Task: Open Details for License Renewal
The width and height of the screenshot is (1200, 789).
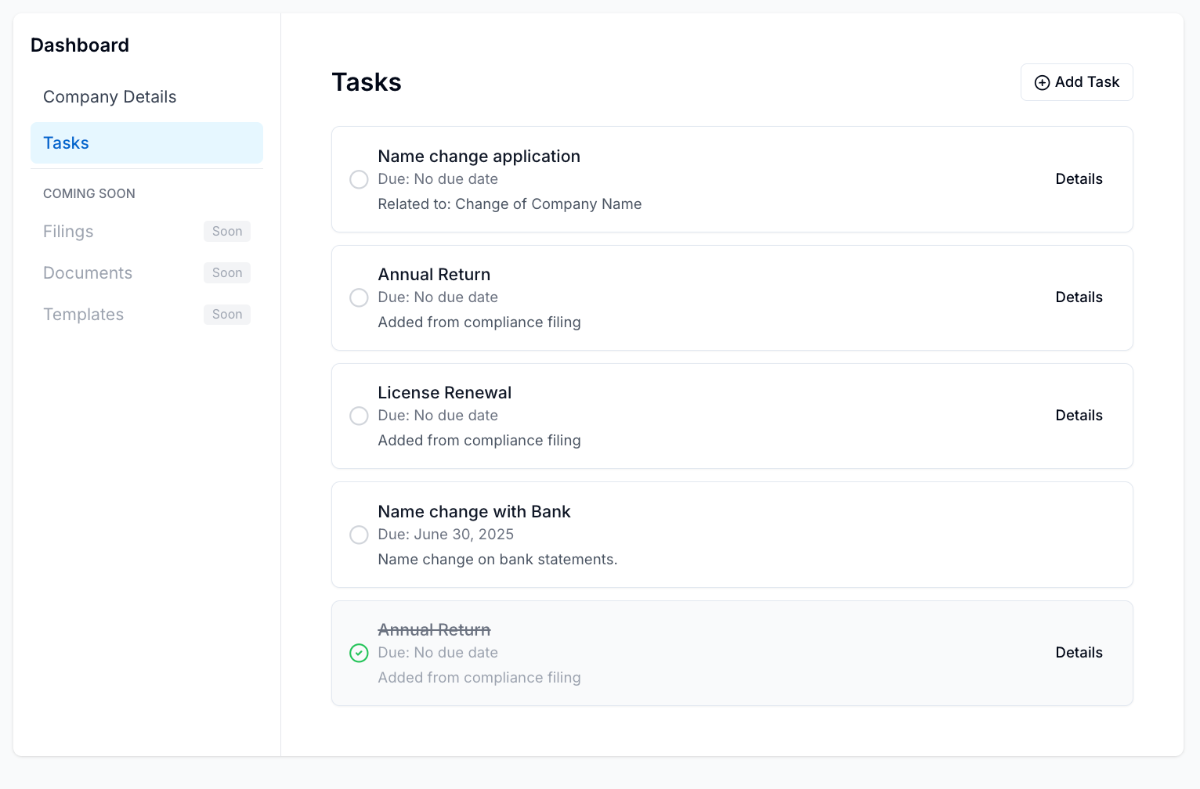Action: tap(1079, 415)
